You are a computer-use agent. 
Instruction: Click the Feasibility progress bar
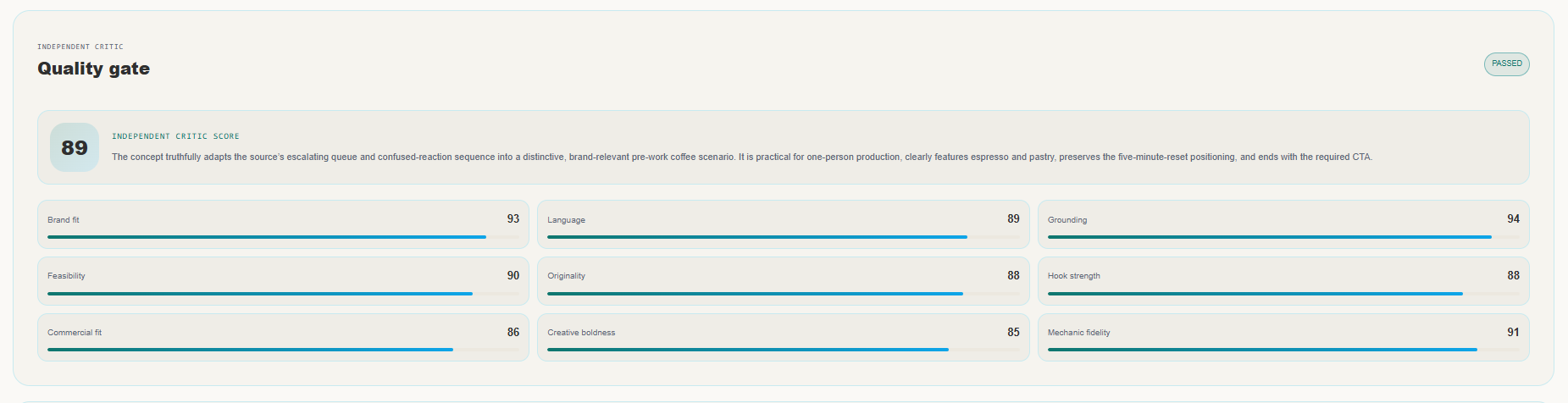click(x=283, y=294)
